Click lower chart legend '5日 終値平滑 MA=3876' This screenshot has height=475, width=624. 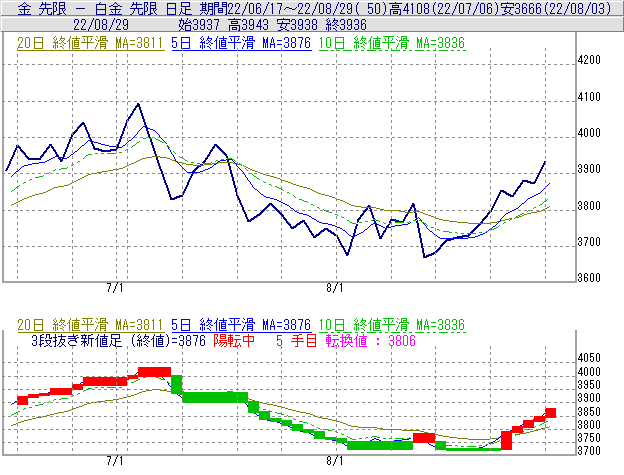pyautogui.click(x=241, y=325)
